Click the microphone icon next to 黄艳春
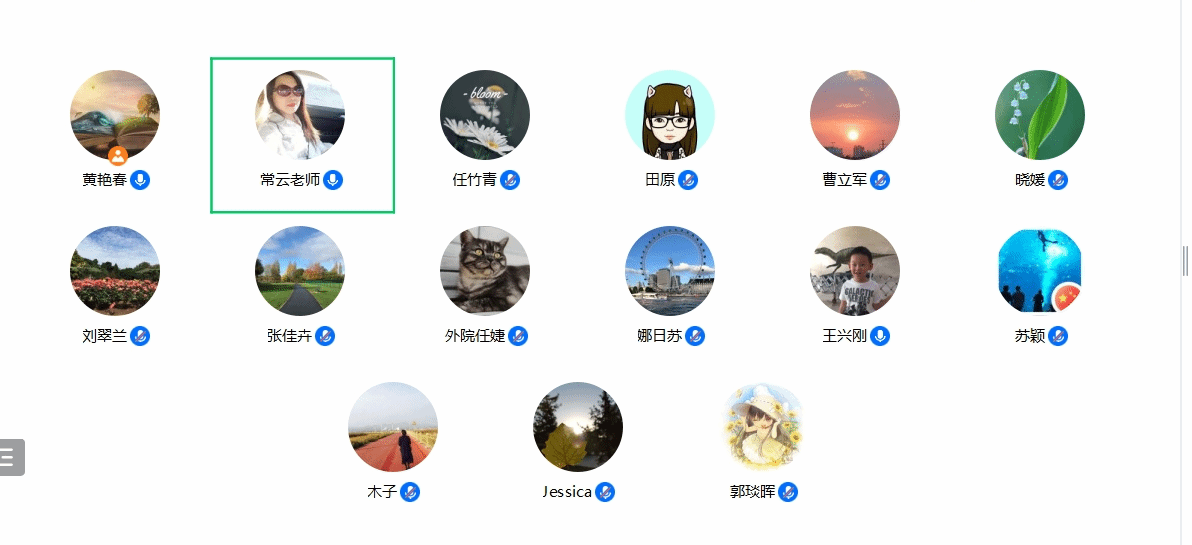The width and height of the screenshot is (1192, 545). click(x=140, y=180)
